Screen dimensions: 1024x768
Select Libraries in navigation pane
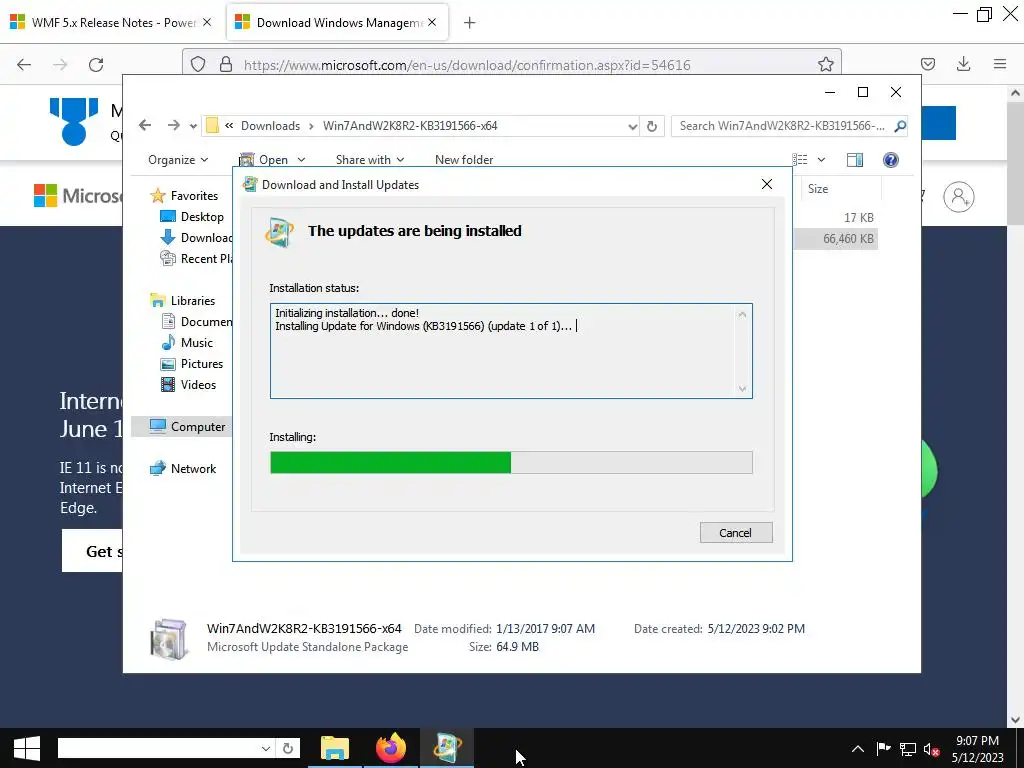point(184,301)
